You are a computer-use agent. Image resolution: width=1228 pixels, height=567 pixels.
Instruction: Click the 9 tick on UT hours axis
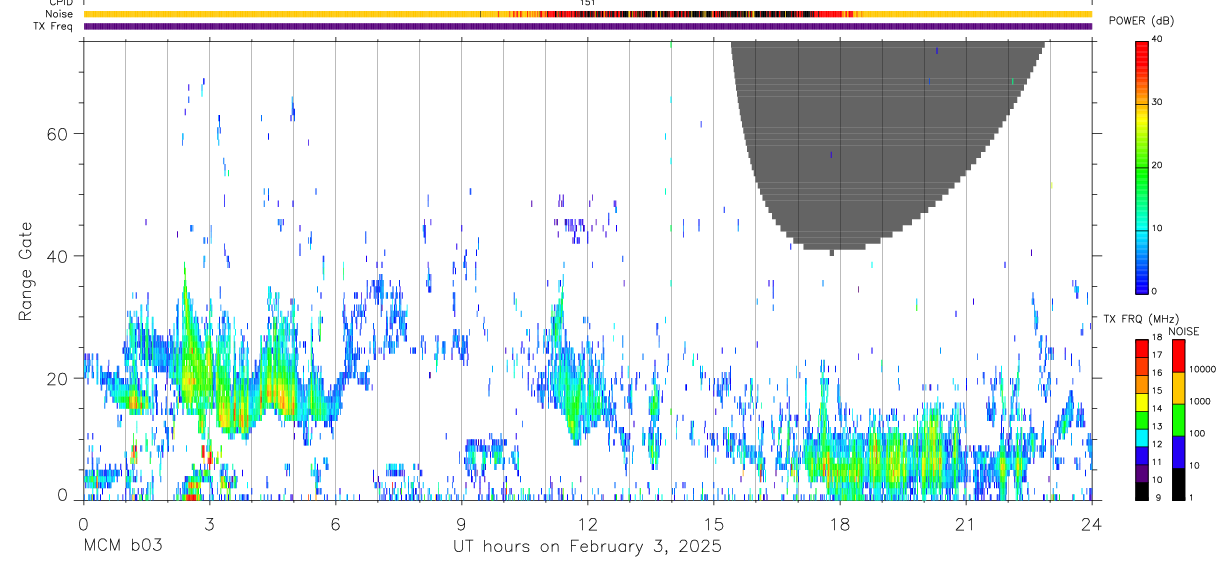(x=461, y=523)
